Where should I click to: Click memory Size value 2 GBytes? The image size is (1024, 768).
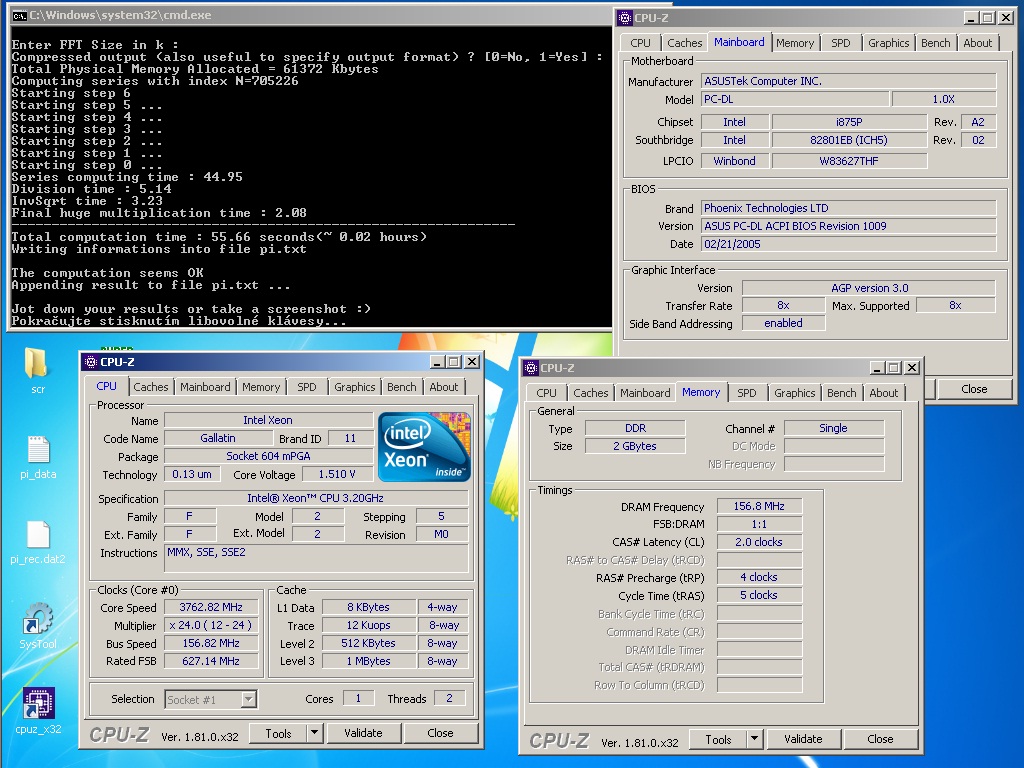[x=635, y=447]
